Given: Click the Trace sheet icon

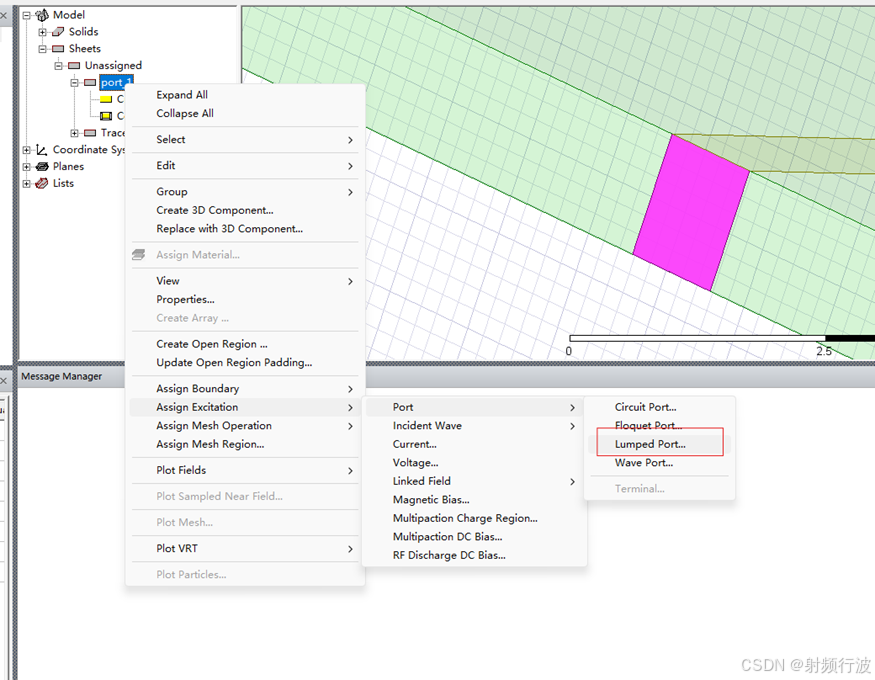Looking at the screenshot, I should [x=90, y=133].
